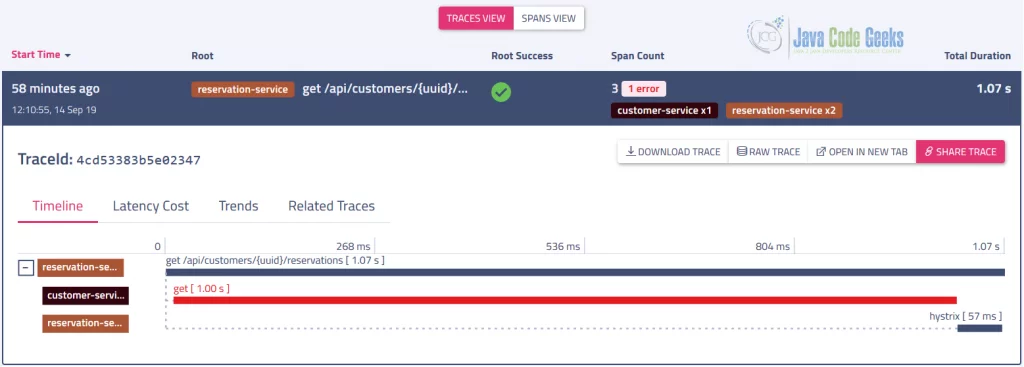
Task: Share the trace
Action: [x=960, y=152]
